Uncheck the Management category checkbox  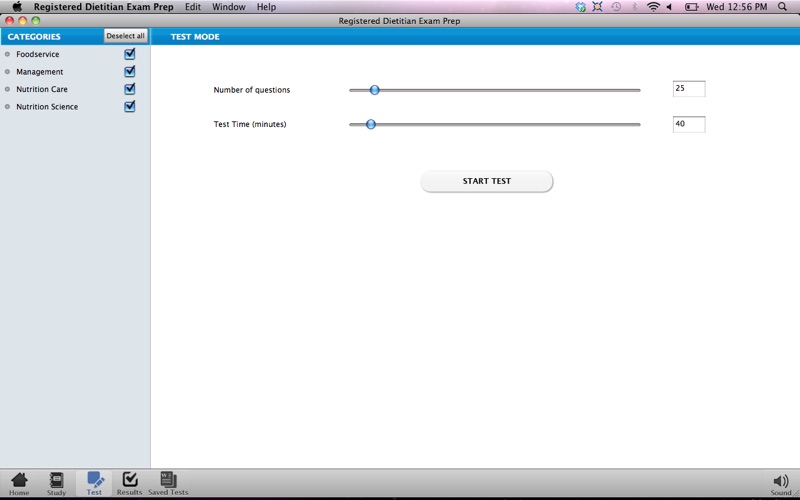[130, 71]
